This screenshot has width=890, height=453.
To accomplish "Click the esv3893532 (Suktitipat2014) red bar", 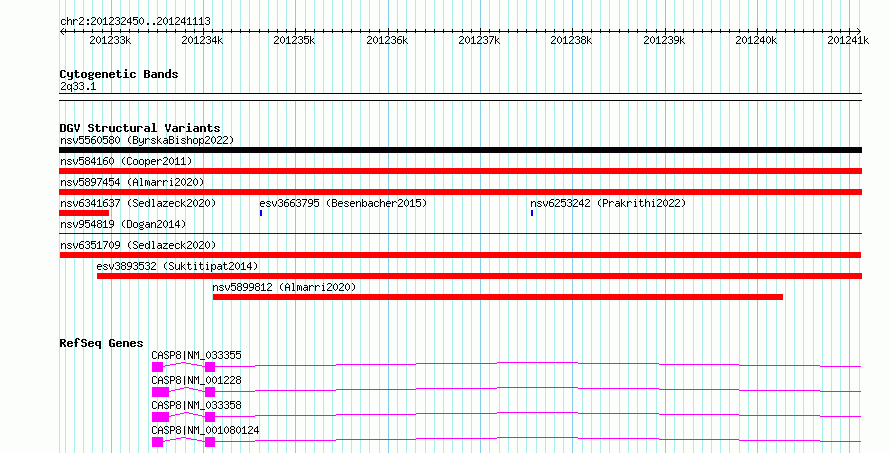I will pos(479,276).
